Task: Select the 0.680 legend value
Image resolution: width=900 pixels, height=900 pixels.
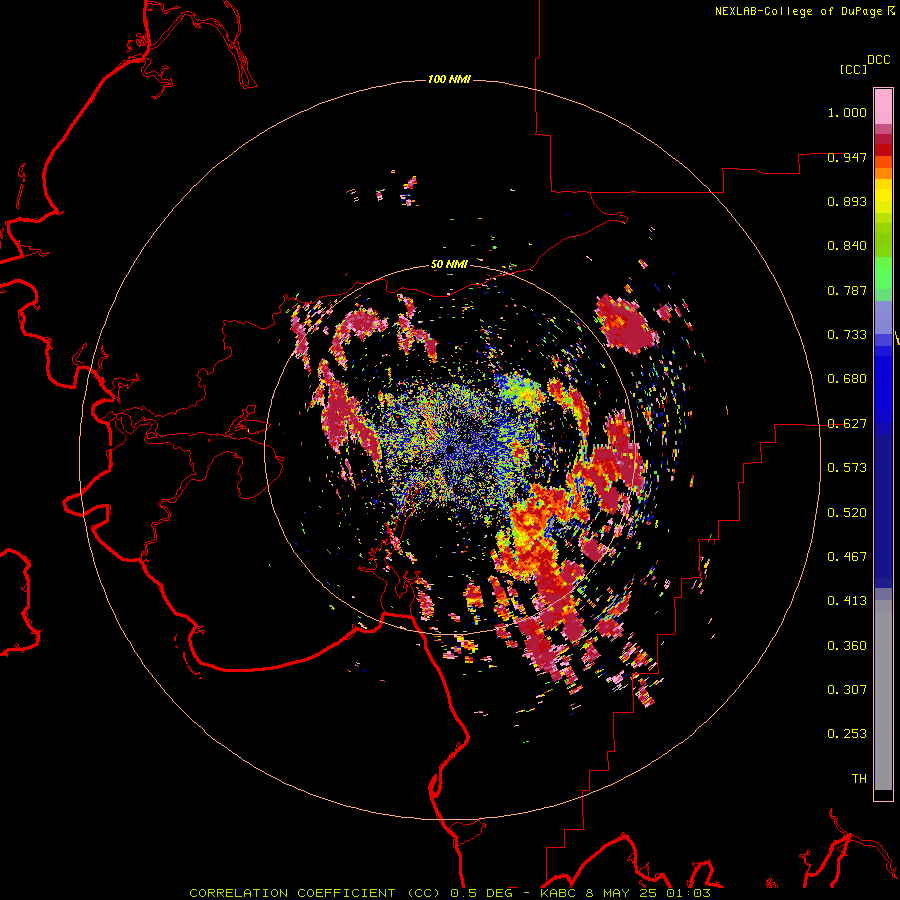Action: pos(847,379)
